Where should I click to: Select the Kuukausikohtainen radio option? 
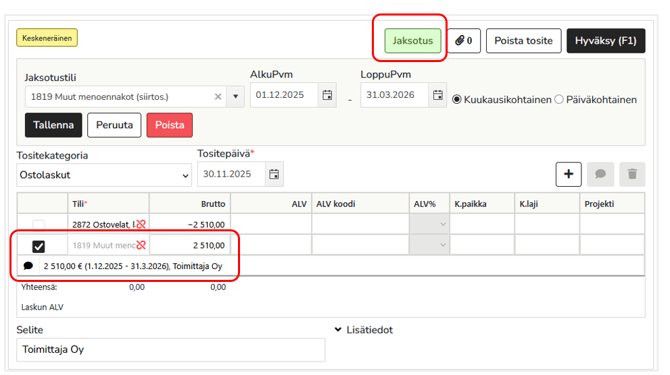pos(457,100)
